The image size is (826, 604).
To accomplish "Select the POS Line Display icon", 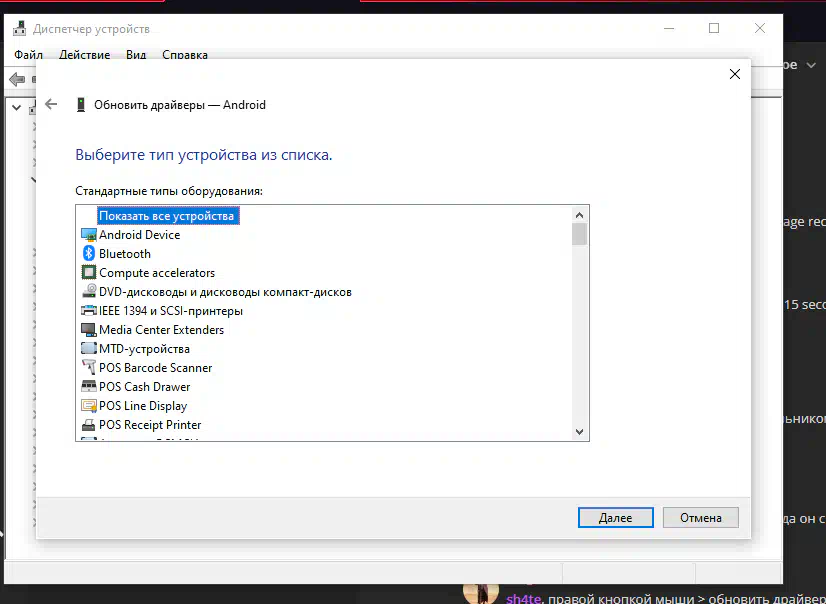I will click(88, 406).
